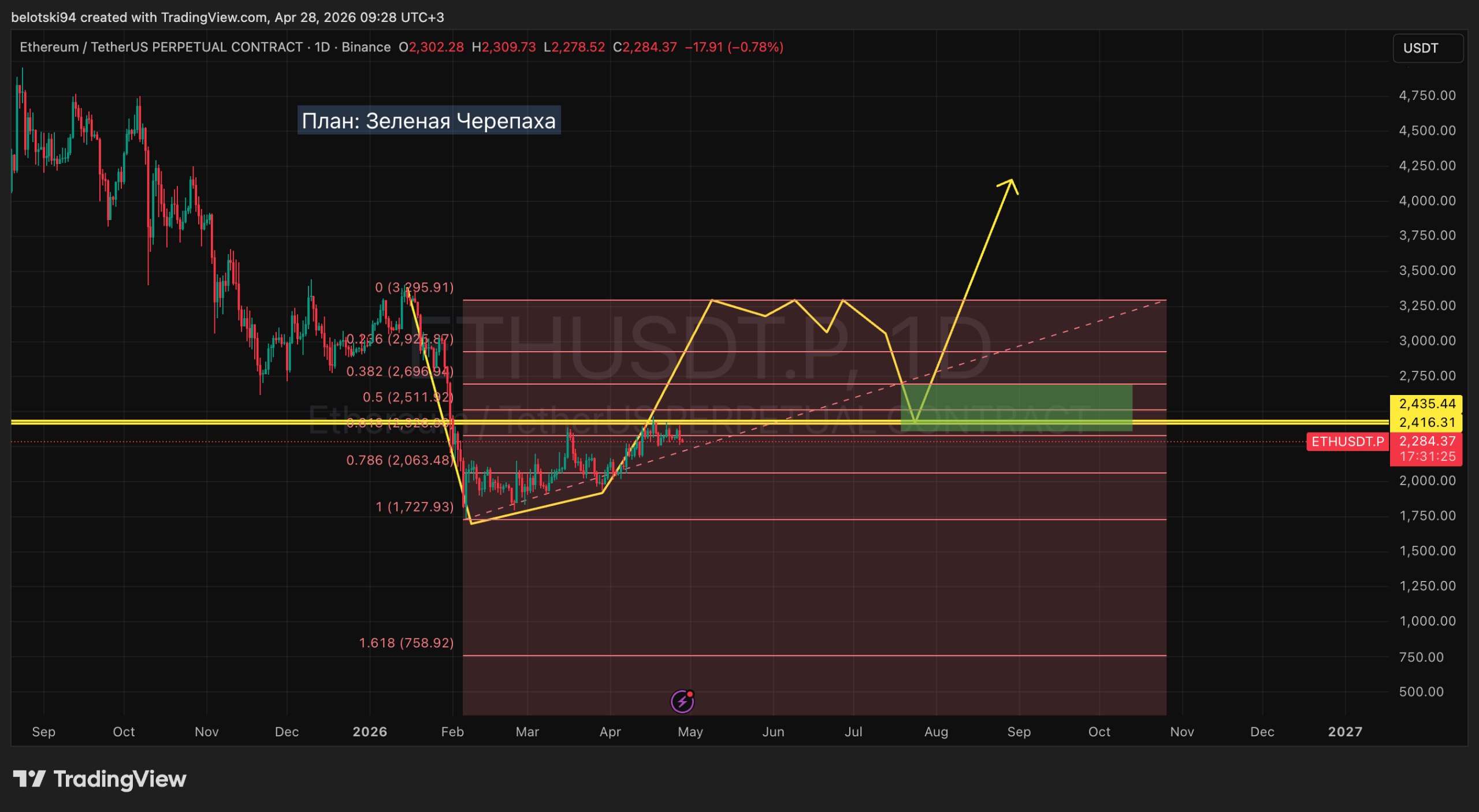1479x812 pixels.
Task: Click 2,000.00 on the price axis
Action: click(x=1427, y=481)
